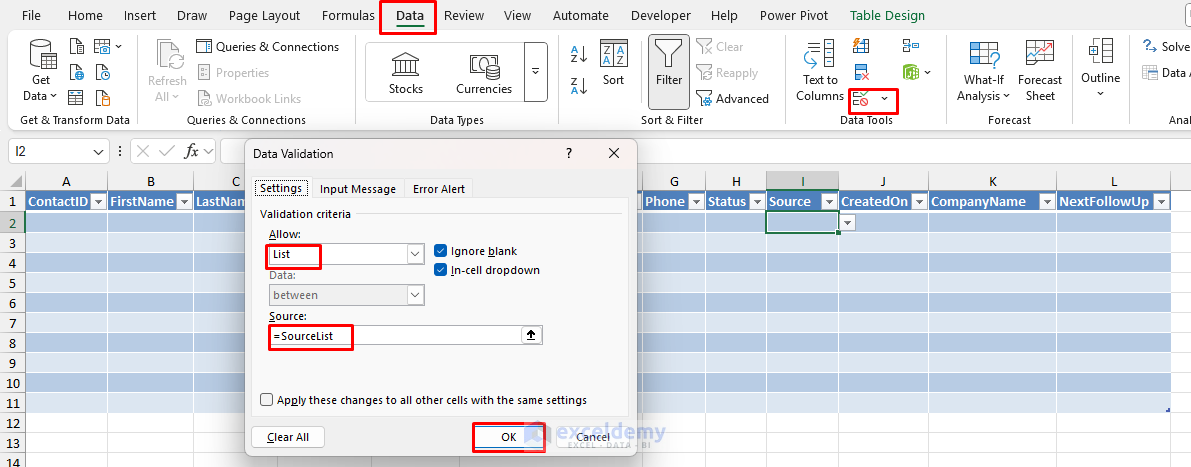
Task: Click the Data Validation icon
Action: point(861,99)
